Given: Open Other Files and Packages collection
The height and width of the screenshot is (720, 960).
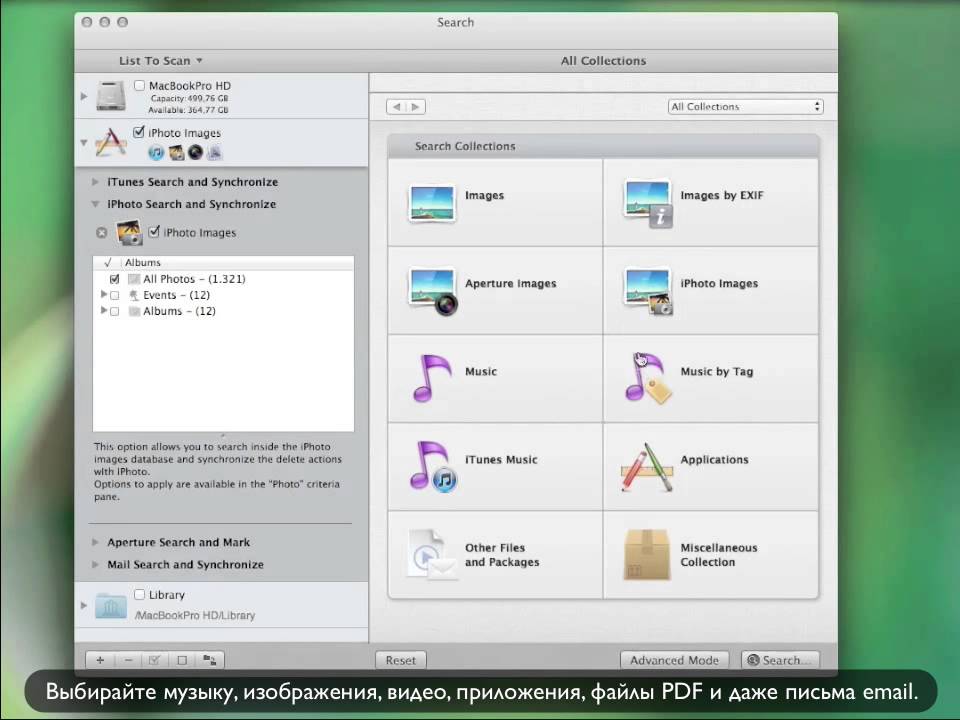Looking at the screenshot, I should (x=495, y=555).
